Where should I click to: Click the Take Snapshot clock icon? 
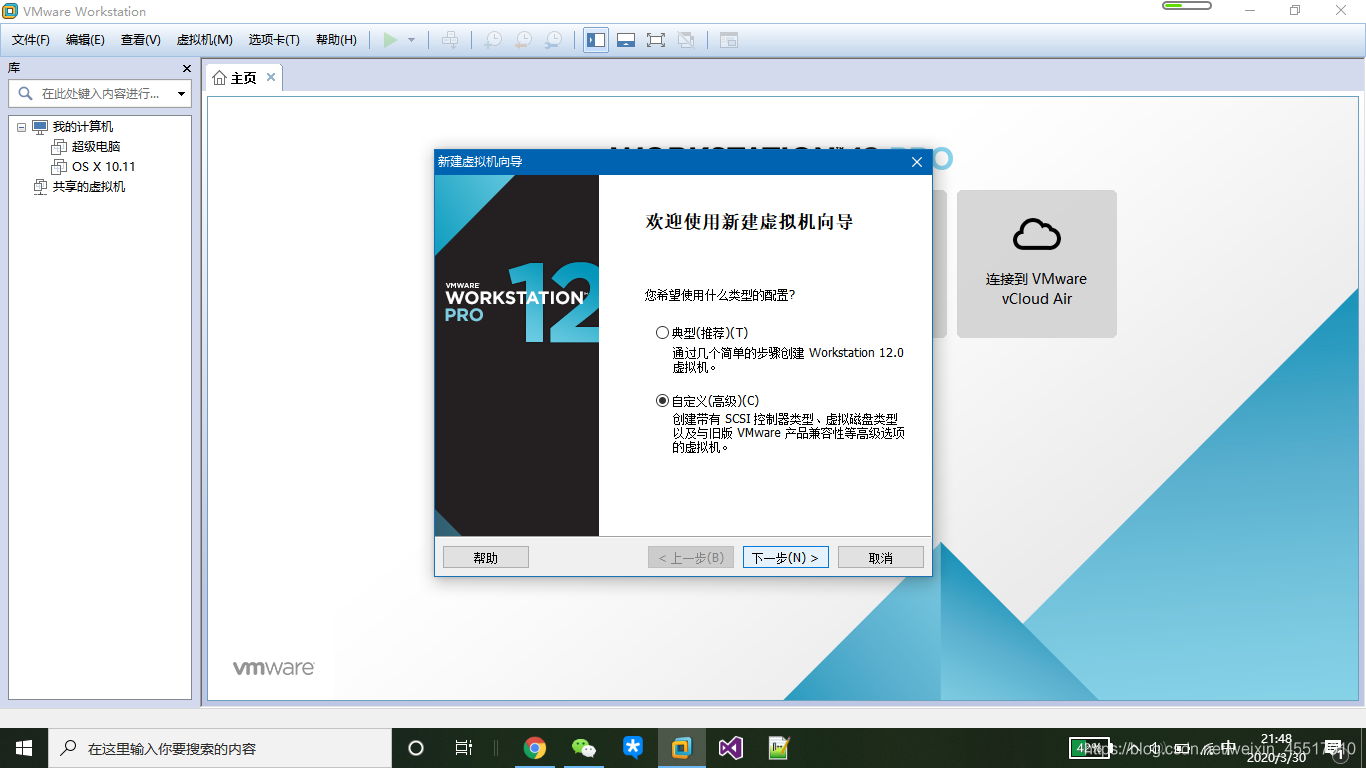[493, 40]
